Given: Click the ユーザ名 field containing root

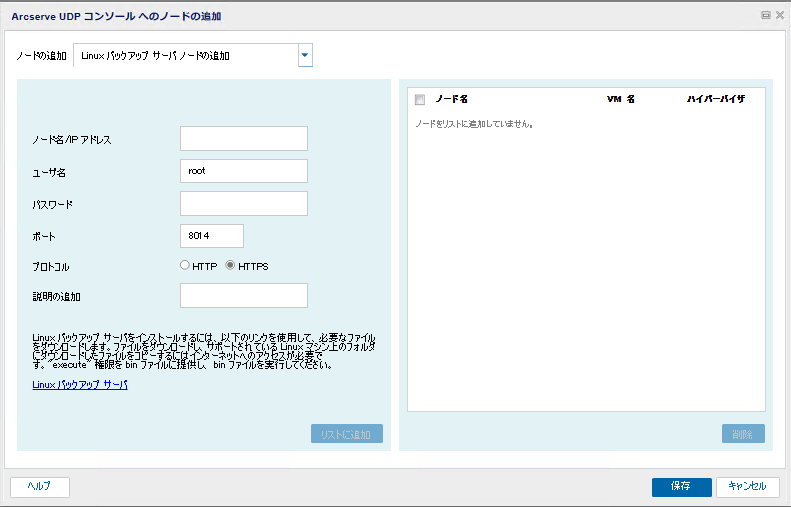Looking at the screenshot, I should click(244, 171).
